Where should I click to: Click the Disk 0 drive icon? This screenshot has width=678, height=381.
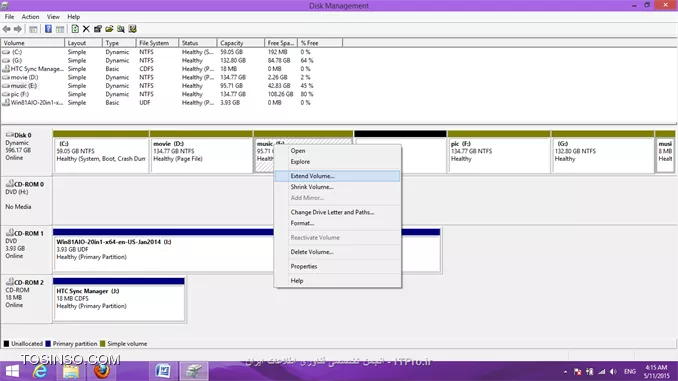pos(10,135)
